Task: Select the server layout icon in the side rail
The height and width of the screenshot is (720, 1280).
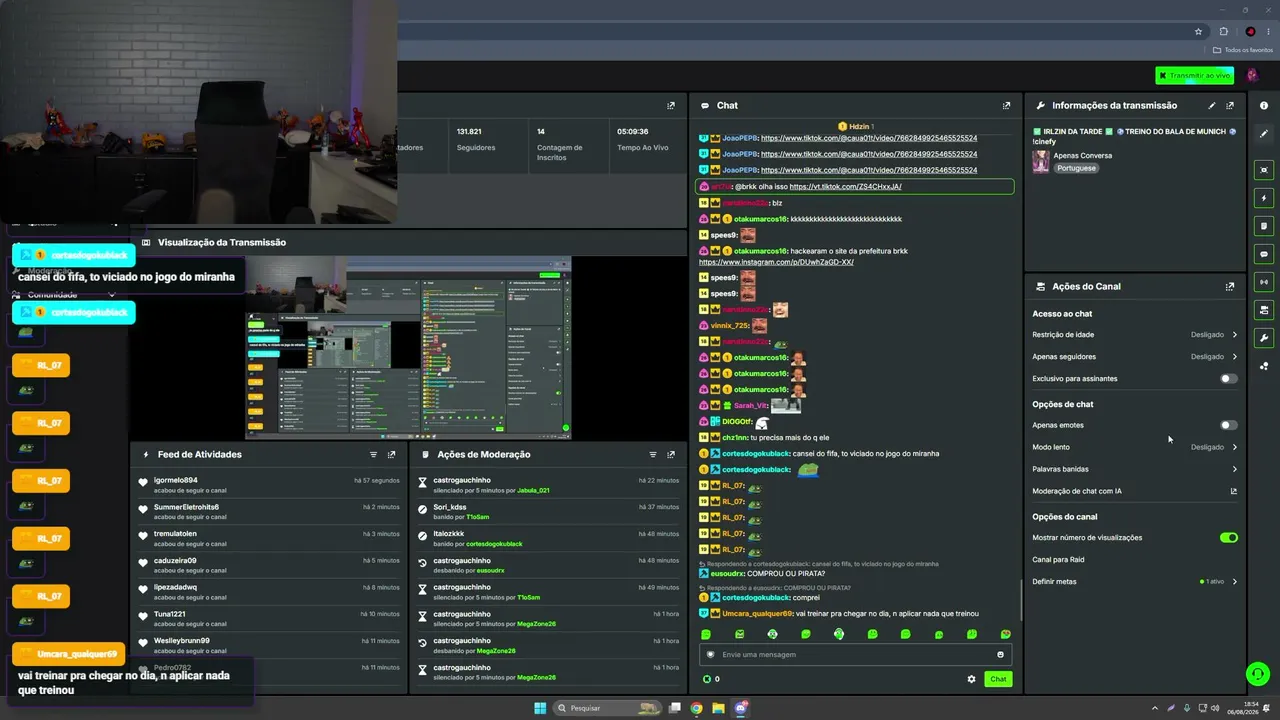Action: tap(1264, 310)
